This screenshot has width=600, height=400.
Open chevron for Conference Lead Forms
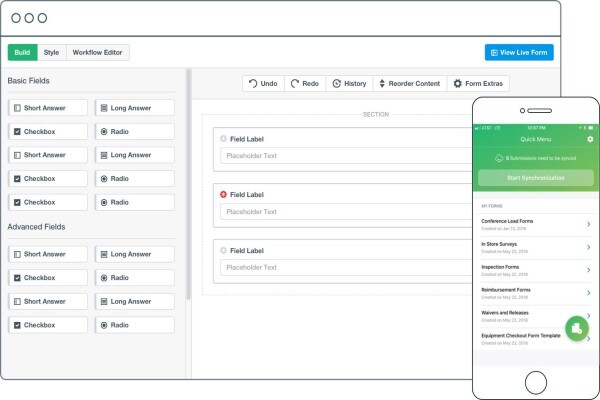(x=589, y=224)
